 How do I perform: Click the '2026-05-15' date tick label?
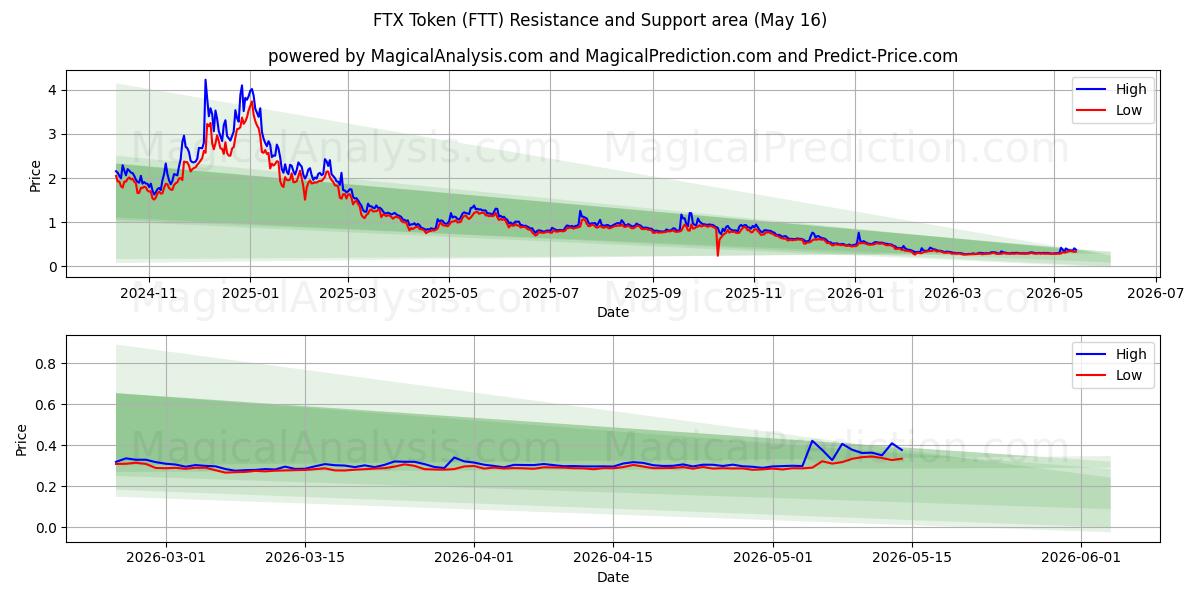tap(912, 558)
